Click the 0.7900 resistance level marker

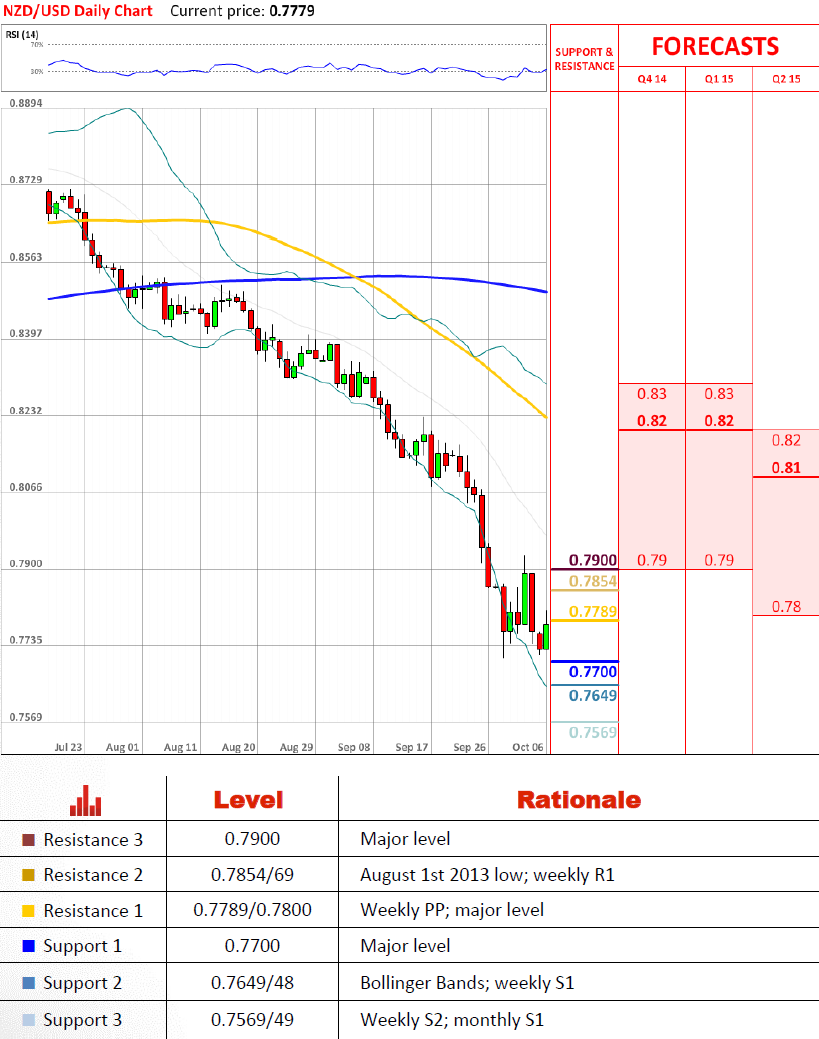click(x=592, y=560)
